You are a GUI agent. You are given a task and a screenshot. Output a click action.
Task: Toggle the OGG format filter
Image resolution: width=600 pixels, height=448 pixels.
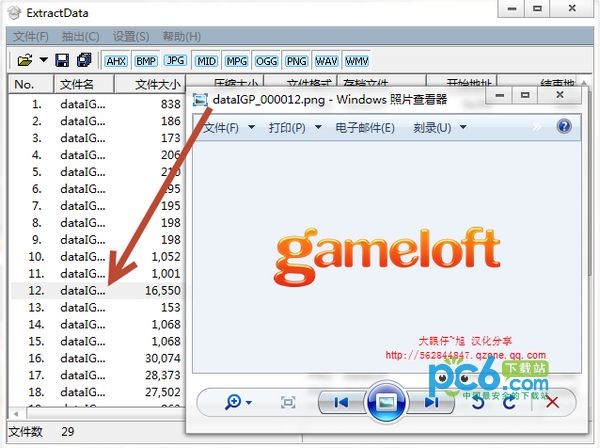click(x=266, y=61)
